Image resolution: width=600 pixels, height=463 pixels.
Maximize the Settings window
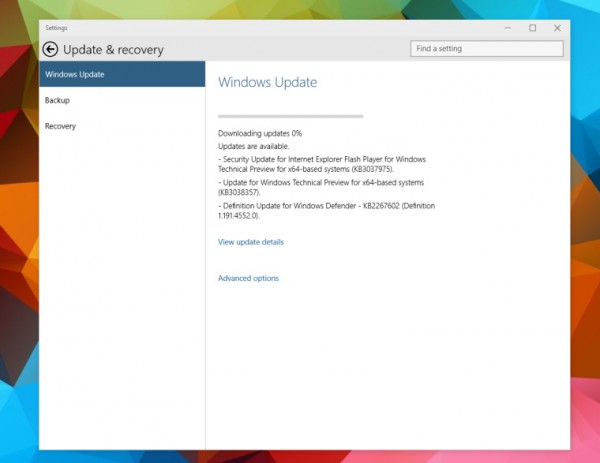(x=532, y=28)
